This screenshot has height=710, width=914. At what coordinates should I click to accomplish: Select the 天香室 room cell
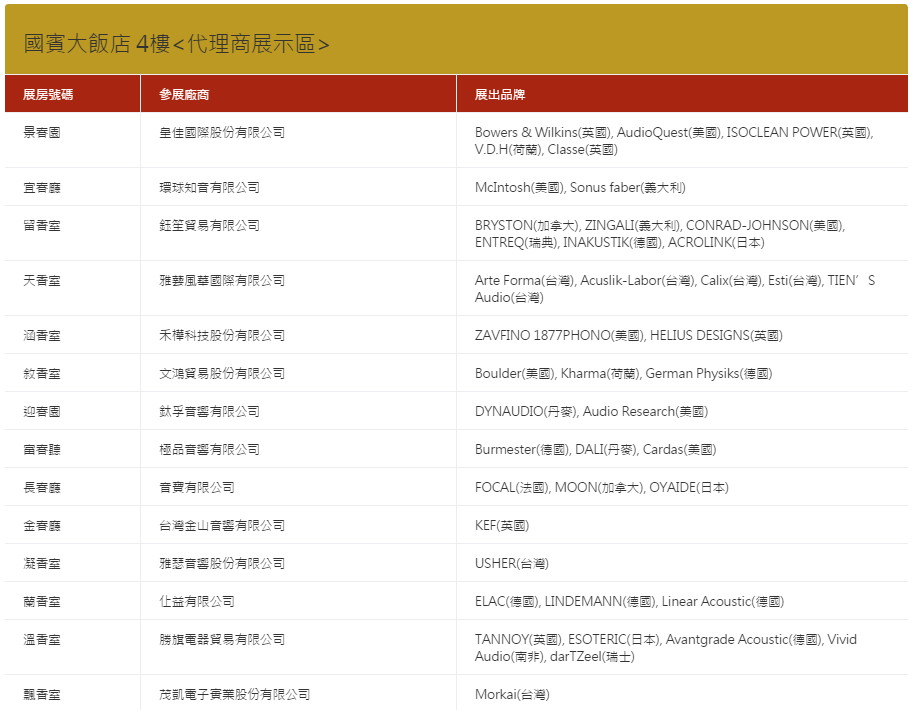click(72, 289)
